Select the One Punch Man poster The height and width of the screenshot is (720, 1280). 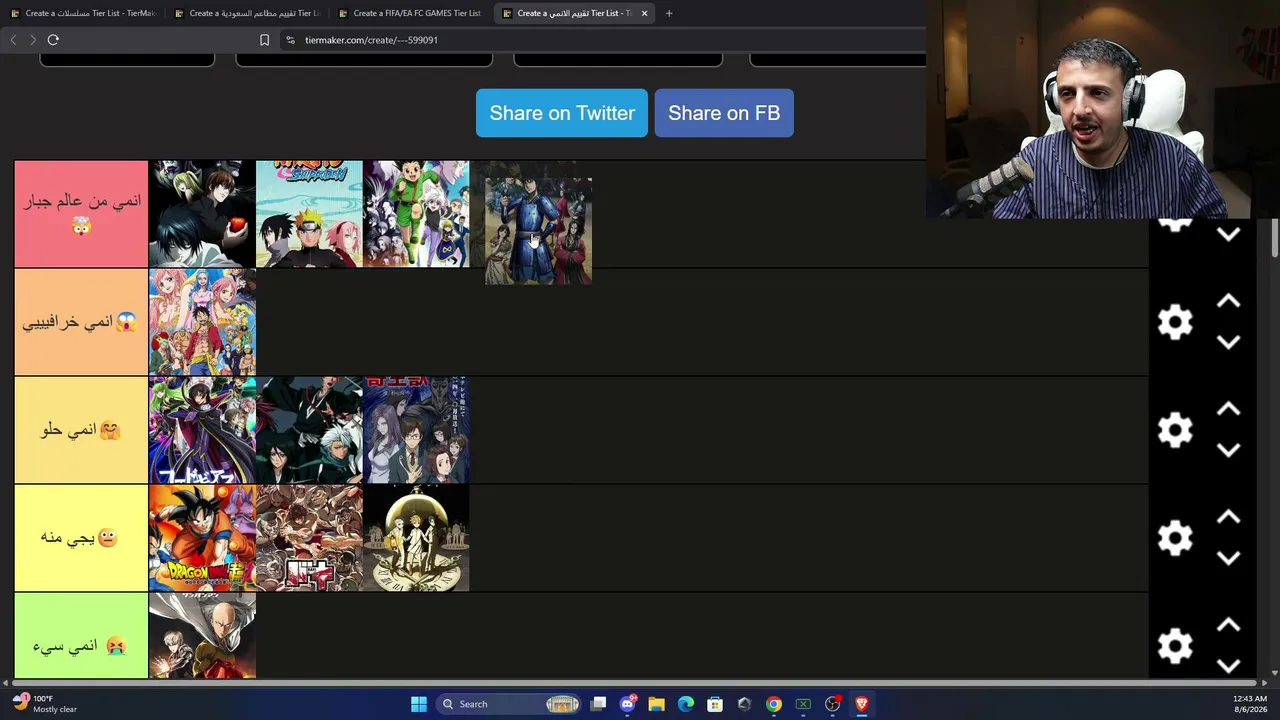point(202,636)
